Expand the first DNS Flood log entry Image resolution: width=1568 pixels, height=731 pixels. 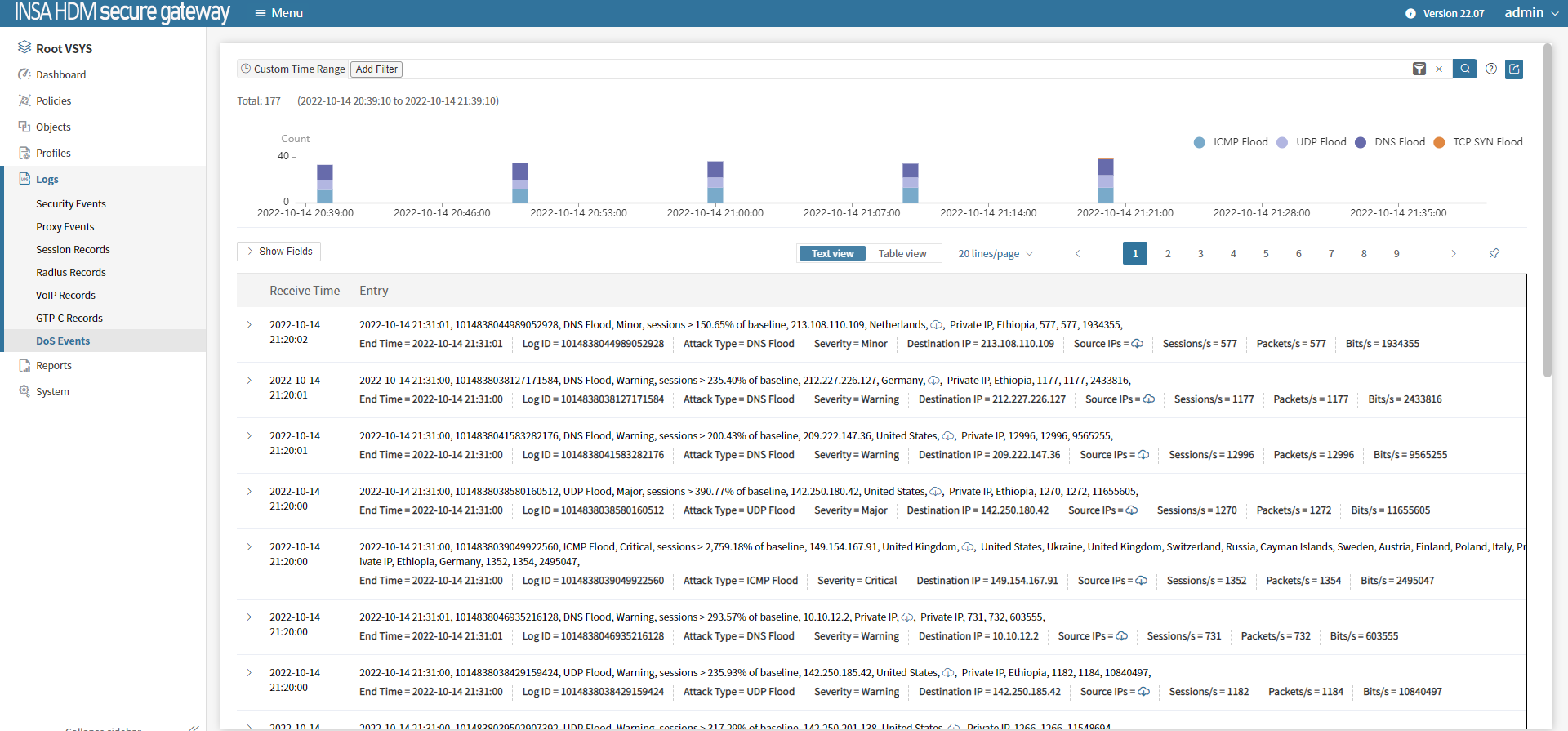coord(250,325)
